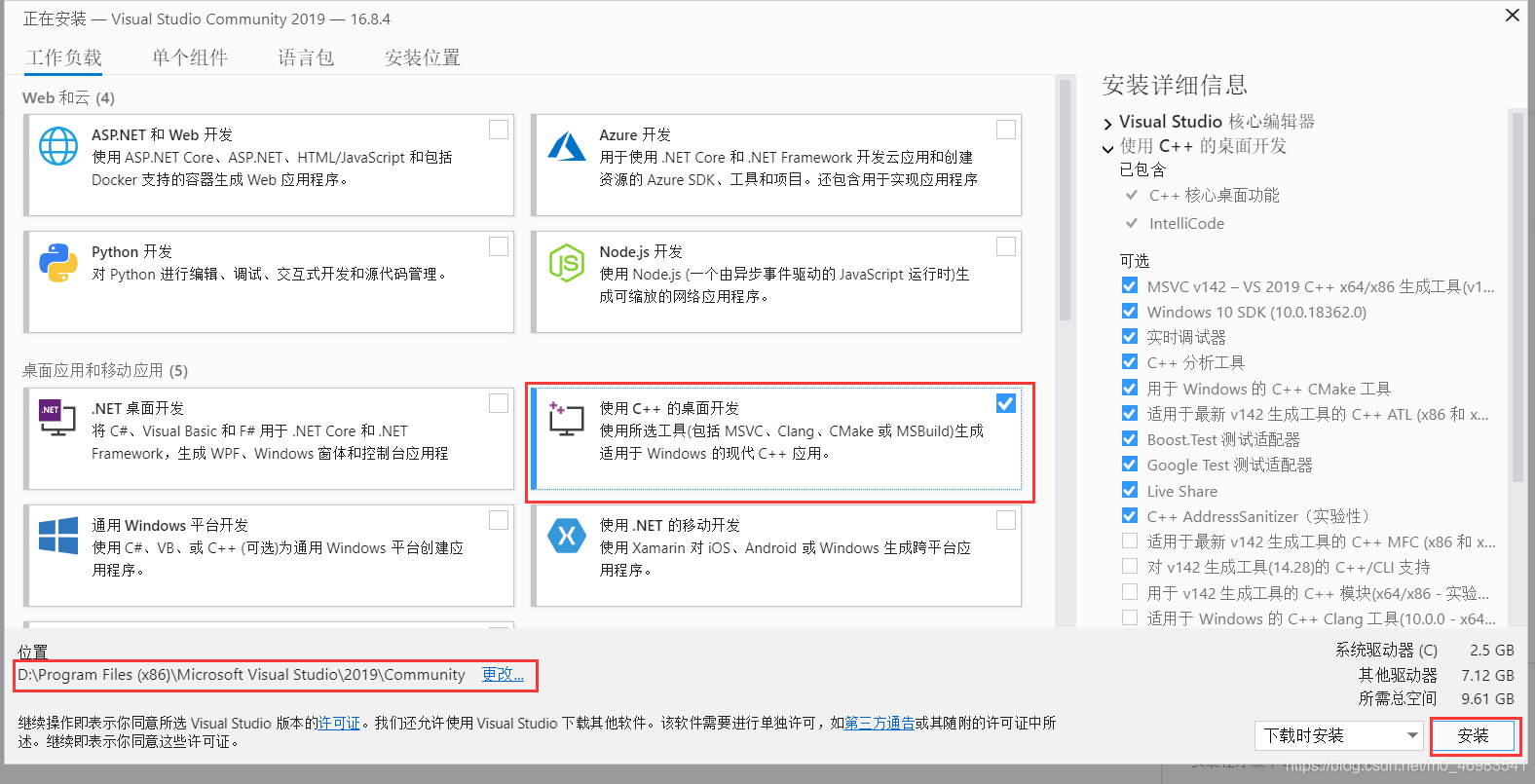
Task: Uncheck the 实时调试器 option
Action: [x=1130, y=336]
